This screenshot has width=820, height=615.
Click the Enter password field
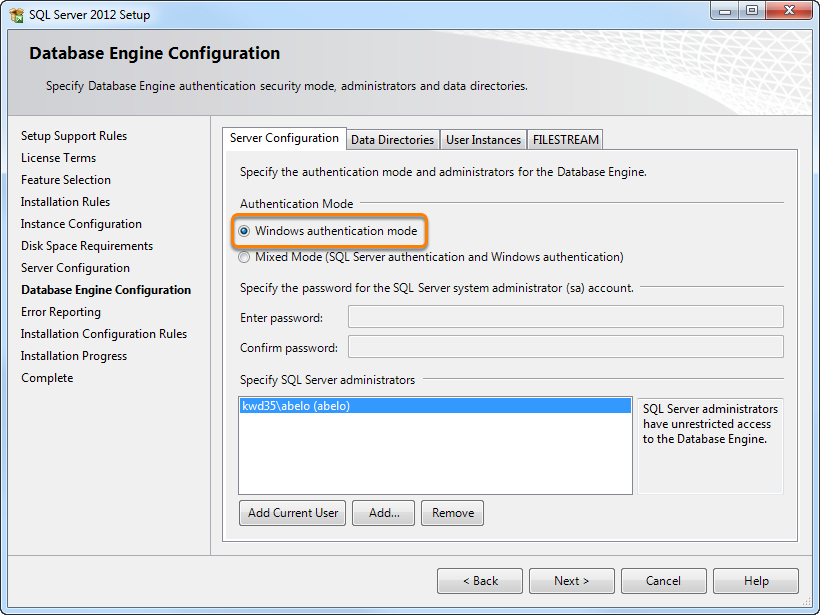click(x=566, y=317)
